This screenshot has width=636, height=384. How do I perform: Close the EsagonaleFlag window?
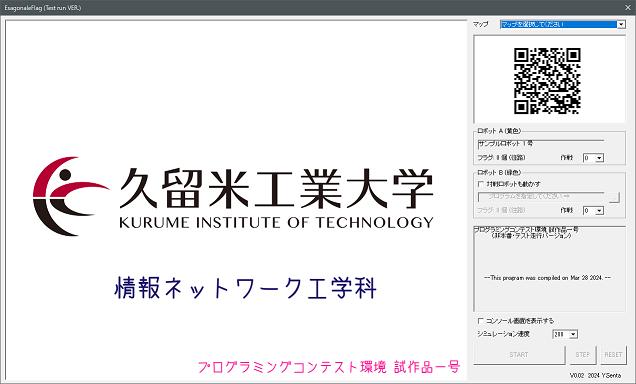[x=627, y=8]
